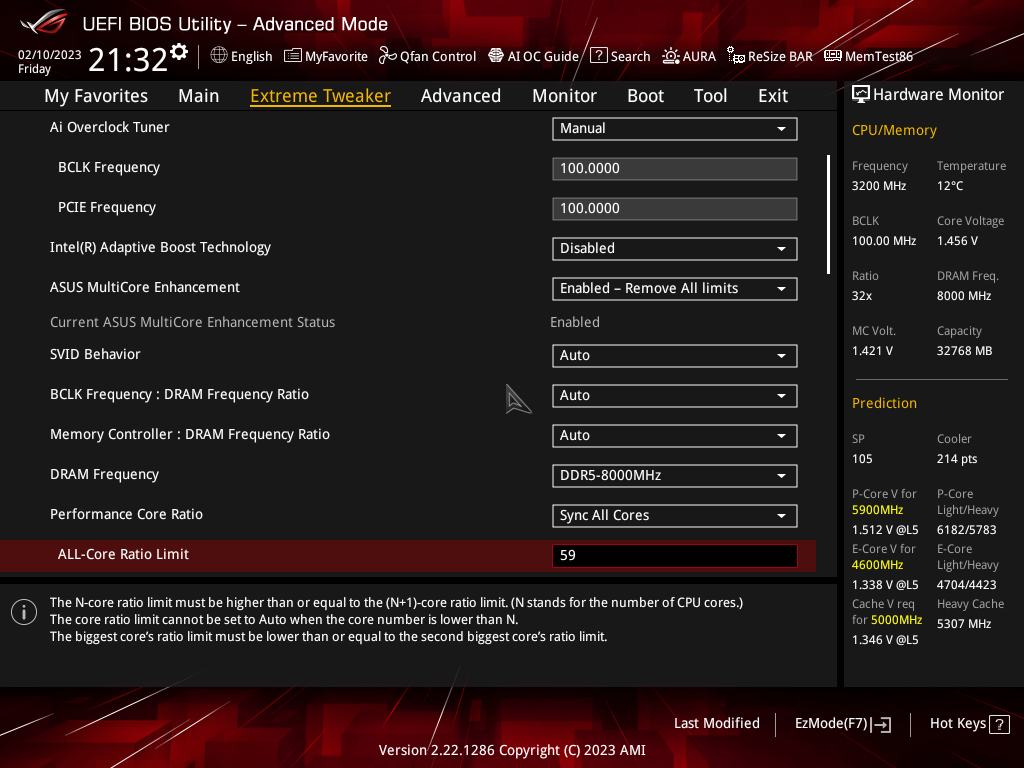Click the Cooler 214 pts value
Screen dimensions: 1024x768
click(957, 459)
